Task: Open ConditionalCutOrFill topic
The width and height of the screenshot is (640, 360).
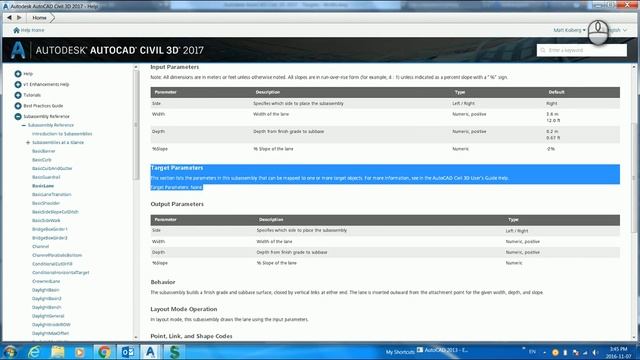Action: [52, 264]
